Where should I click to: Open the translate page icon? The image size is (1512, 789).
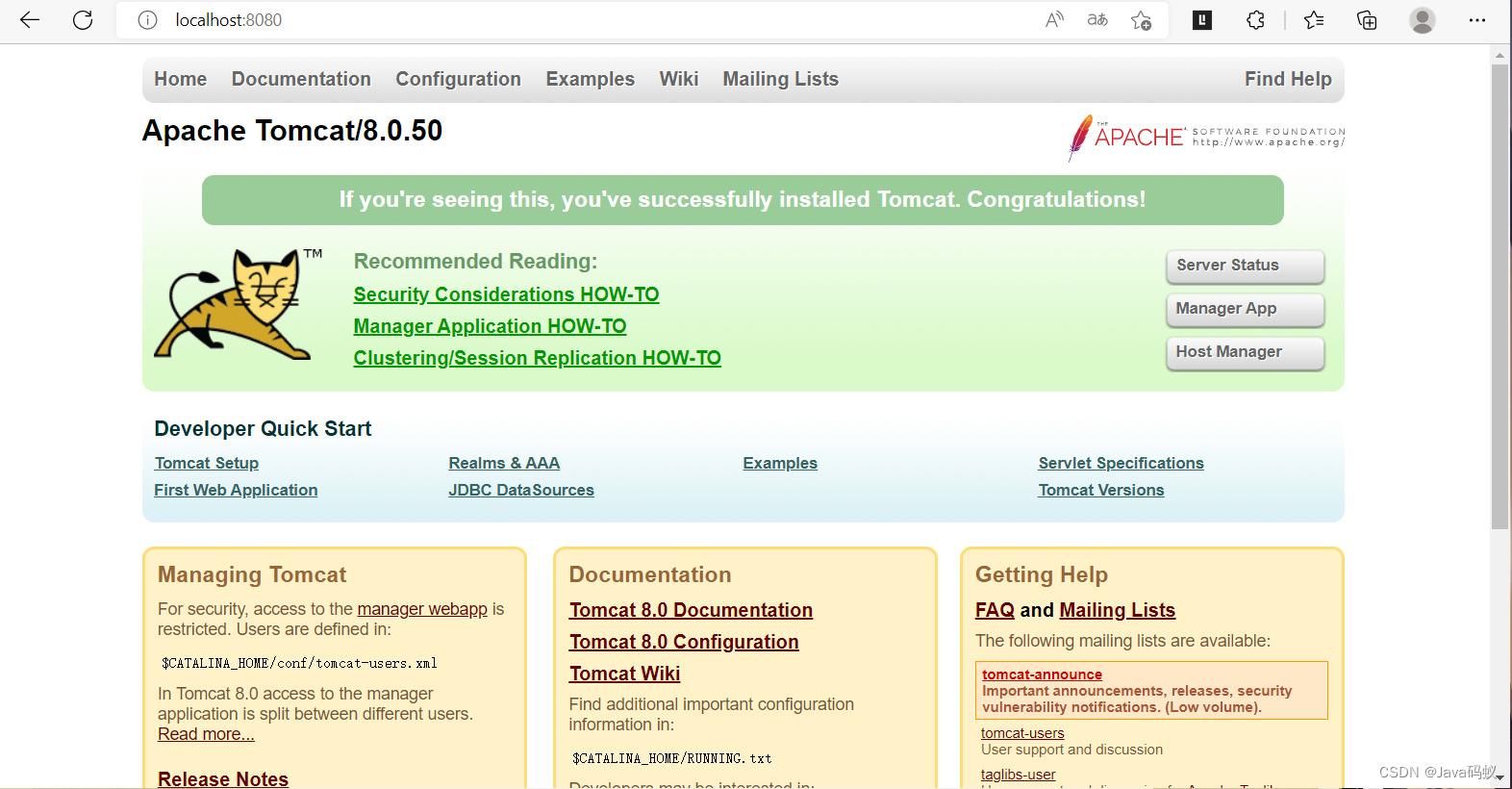coord(1097,20)
